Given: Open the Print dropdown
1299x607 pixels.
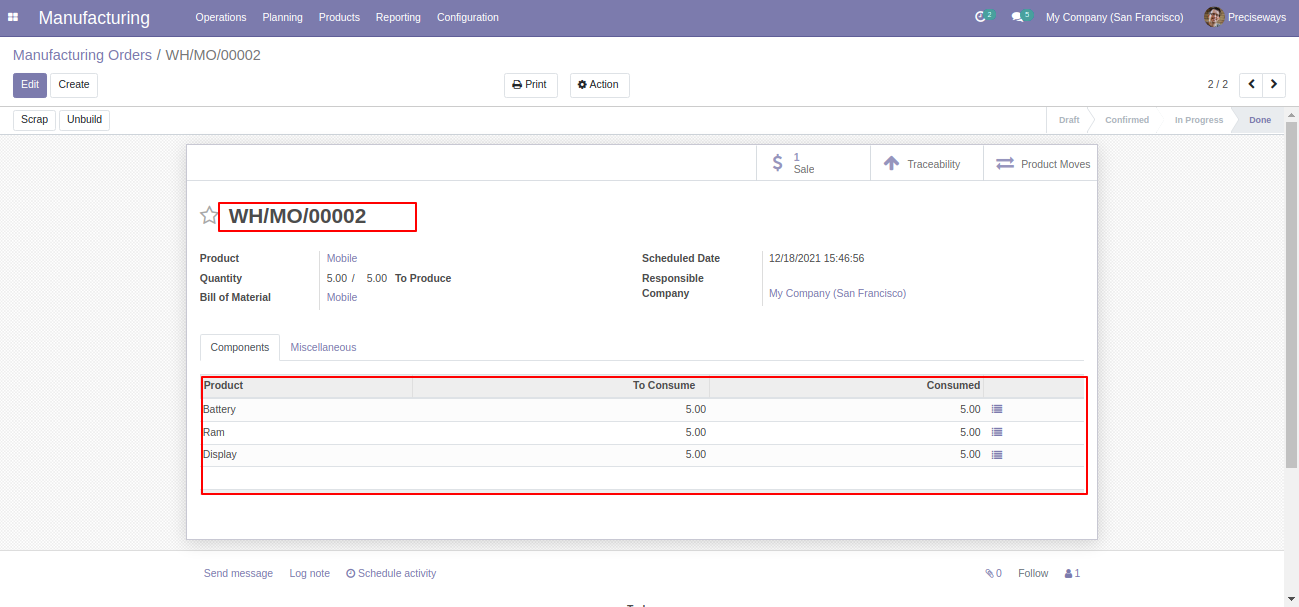Looking at the screenshot, I should 530,85.
